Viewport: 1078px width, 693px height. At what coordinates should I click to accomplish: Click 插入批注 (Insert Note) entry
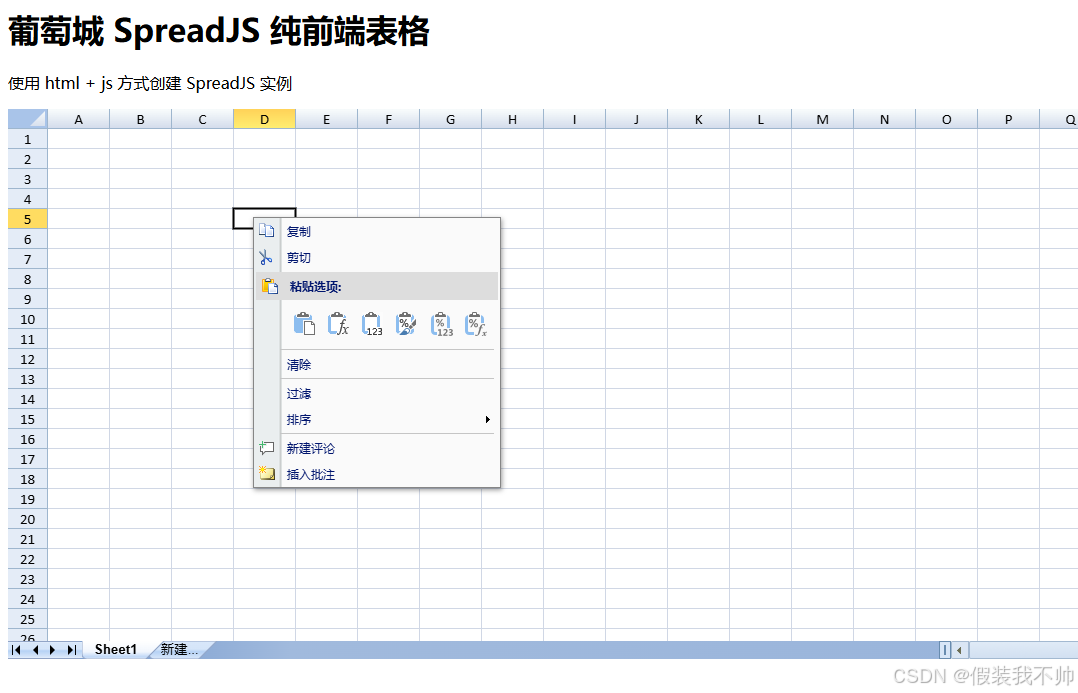coord(377,474)
